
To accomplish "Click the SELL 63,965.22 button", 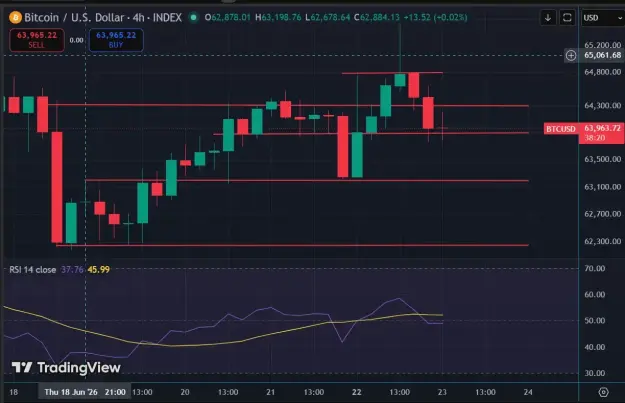I will pyautogui.click(x=37, y=40).
